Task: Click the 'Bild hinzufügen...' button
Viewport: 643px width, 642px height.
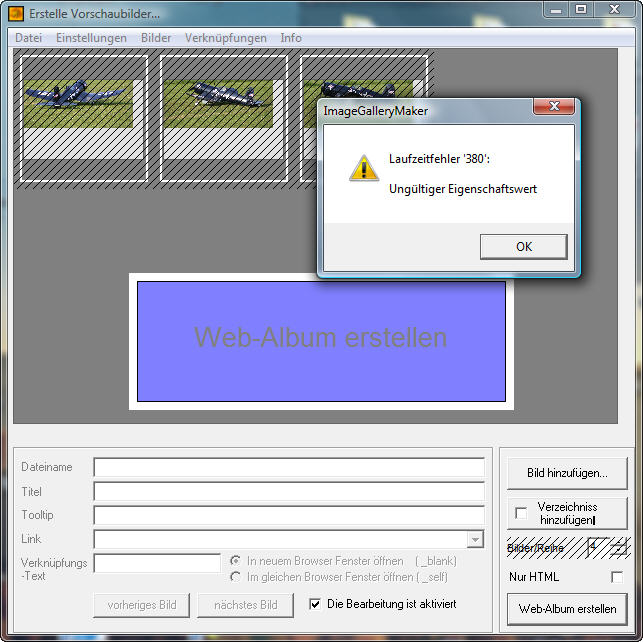Action: tap(567, 472)
